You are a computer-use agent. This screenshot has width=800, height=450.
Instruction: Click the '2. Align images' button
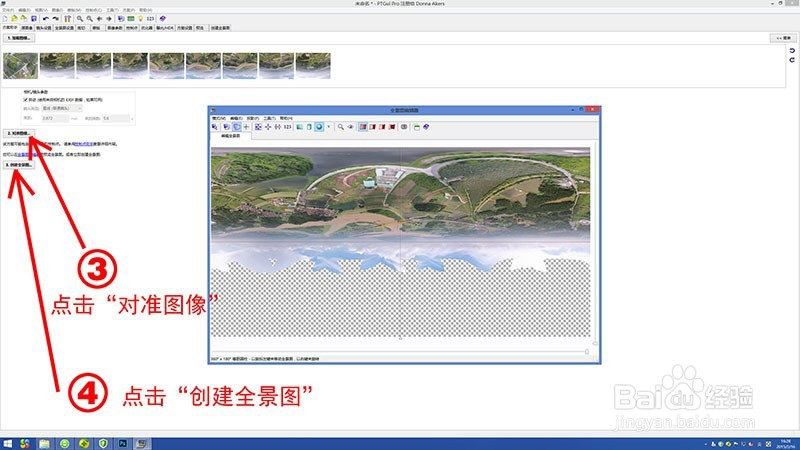(x=19, y=133)
